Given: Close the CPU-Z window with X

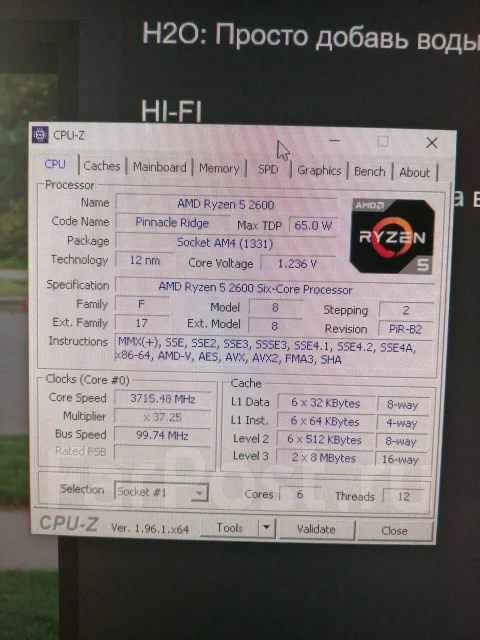Looking at the screenshot, I should [x=431, y=142].
